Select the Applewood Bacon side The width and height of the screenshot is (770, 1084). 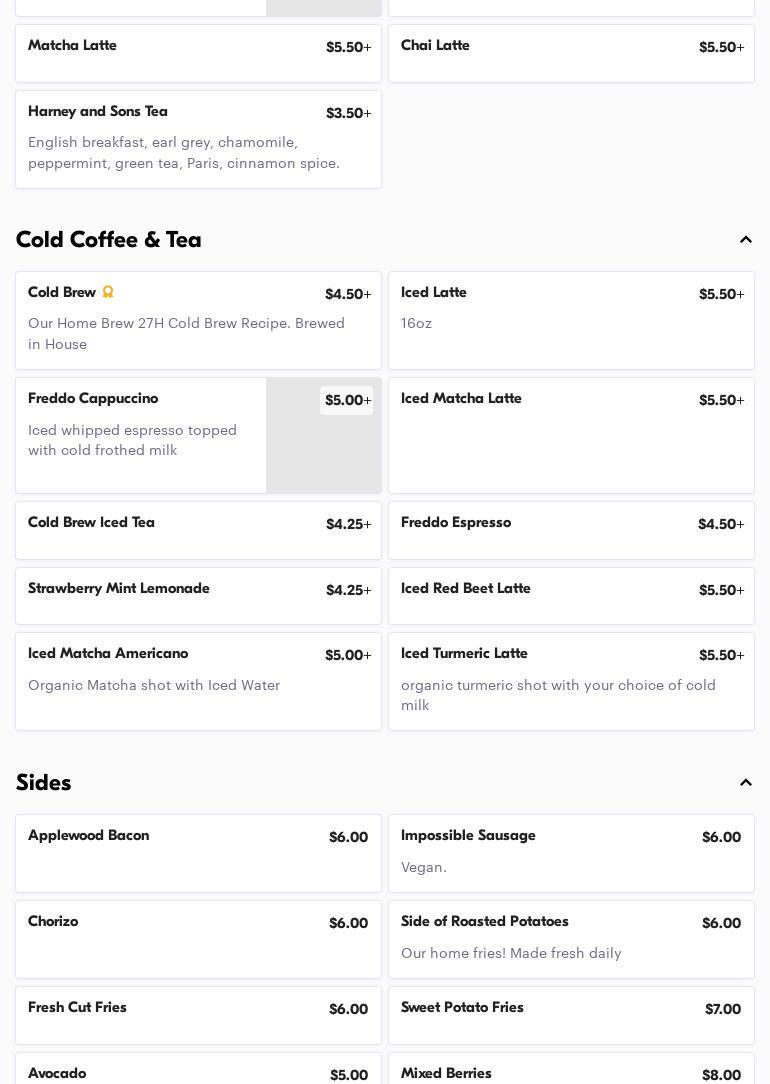click(x=198, y=853)
